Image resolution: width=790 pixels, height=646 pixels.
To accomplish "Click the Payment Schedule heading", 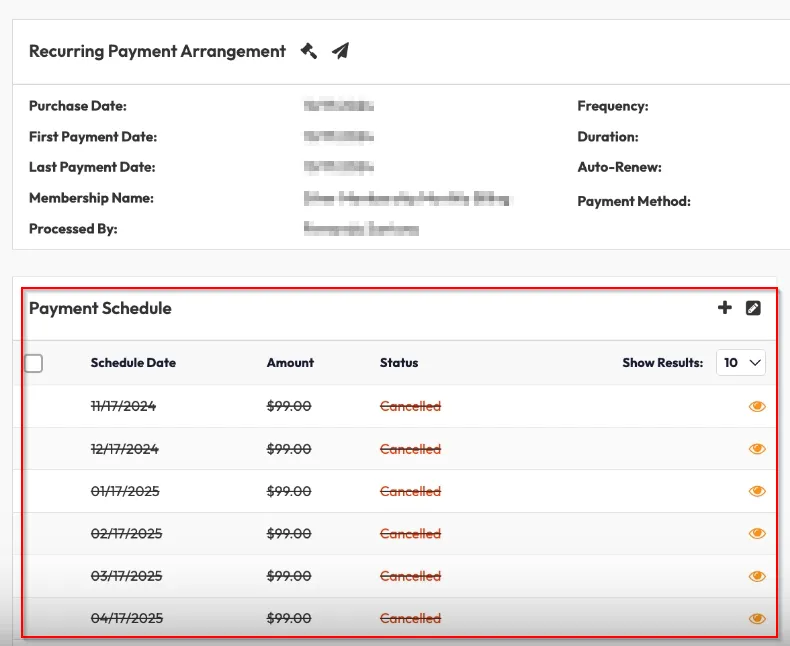I will (100, 308).
